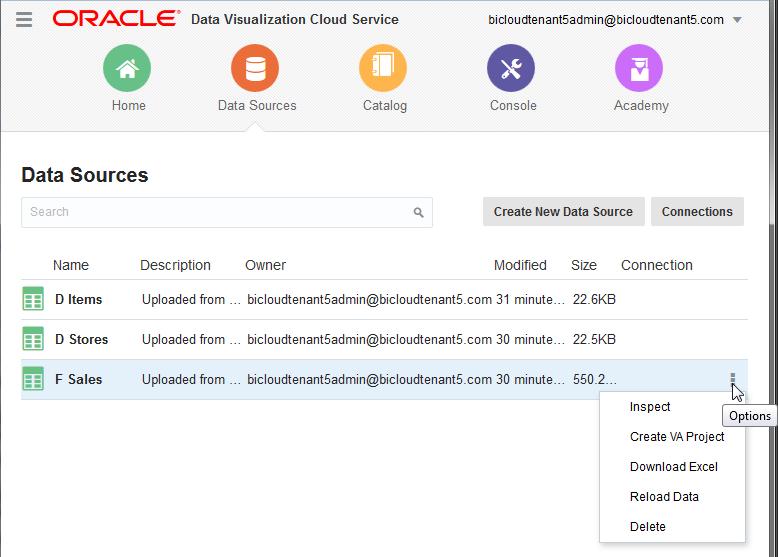Open the Console icon
Image resolution: width=778 pixels, height=557 pixels.
[x=511, y=68]
